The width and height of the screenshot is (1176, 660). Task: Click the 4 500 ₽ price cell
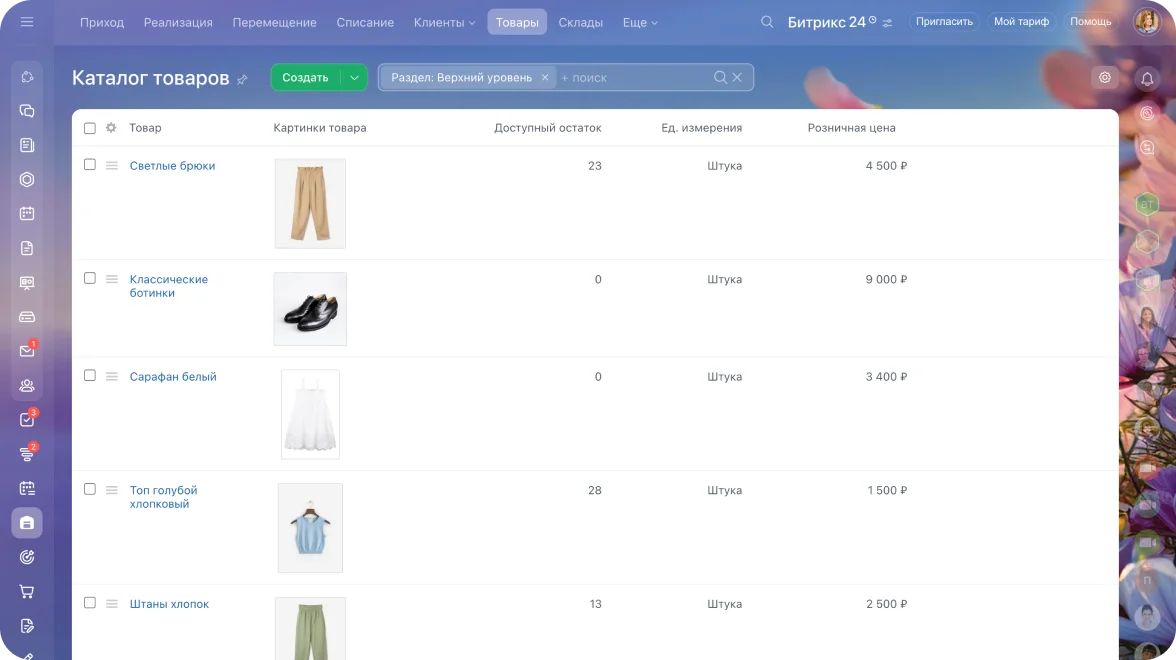coord(886,166)
